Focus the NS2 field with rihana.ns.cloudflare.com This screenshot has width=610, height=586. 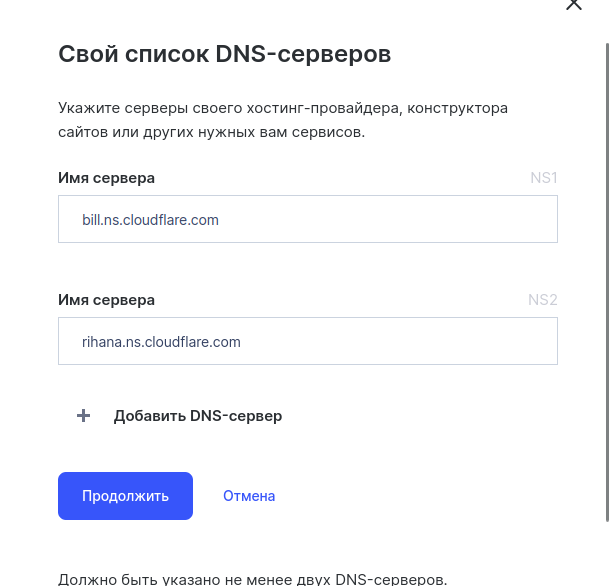308,341
